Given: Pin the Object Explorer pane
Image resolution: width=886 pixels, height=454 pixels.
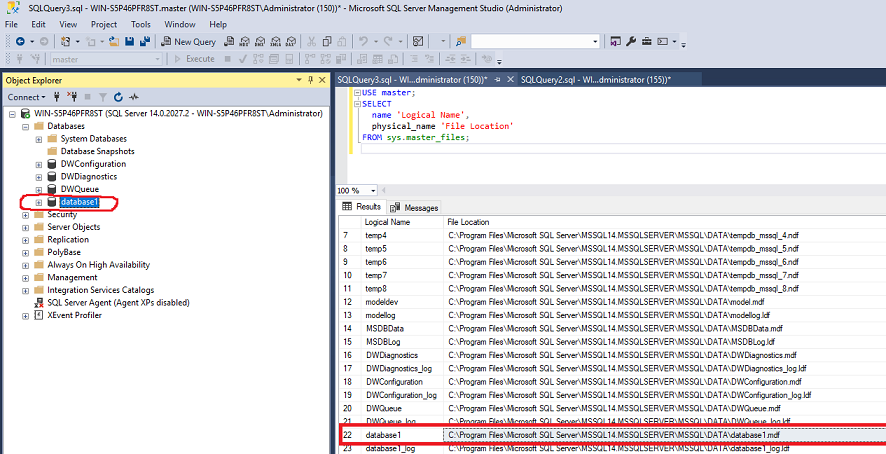Looking at the screenshot, I should pos(310,80).
